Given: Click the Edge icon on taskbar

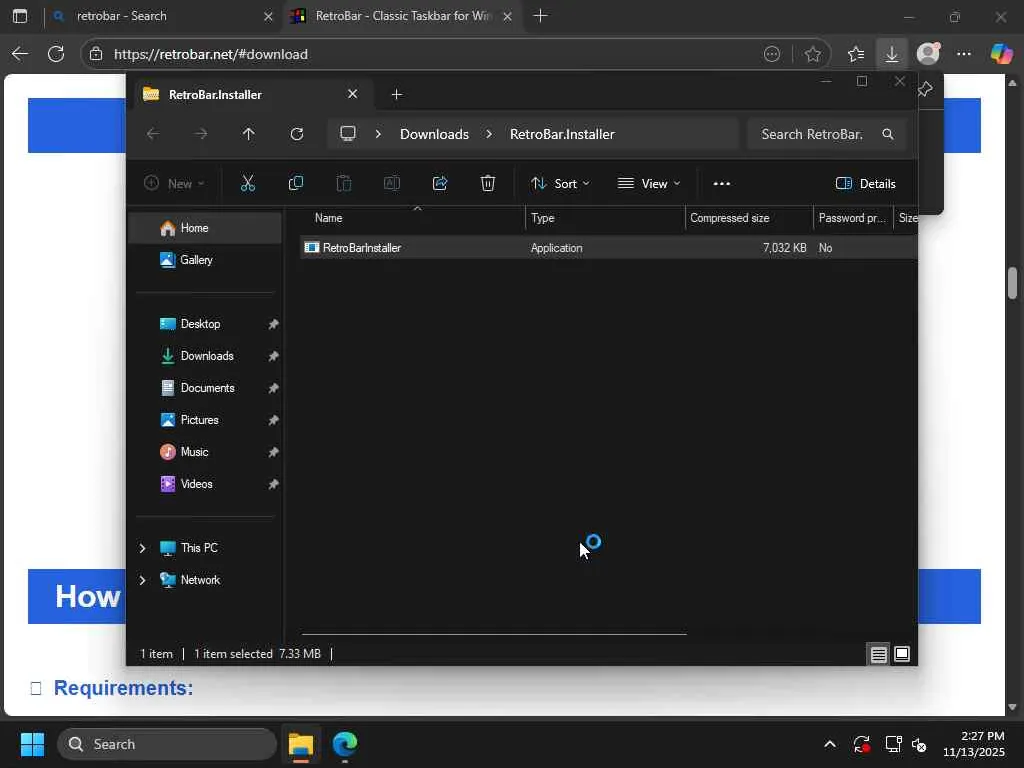Looking at the screenshot, I should click(x=345, y=744).
